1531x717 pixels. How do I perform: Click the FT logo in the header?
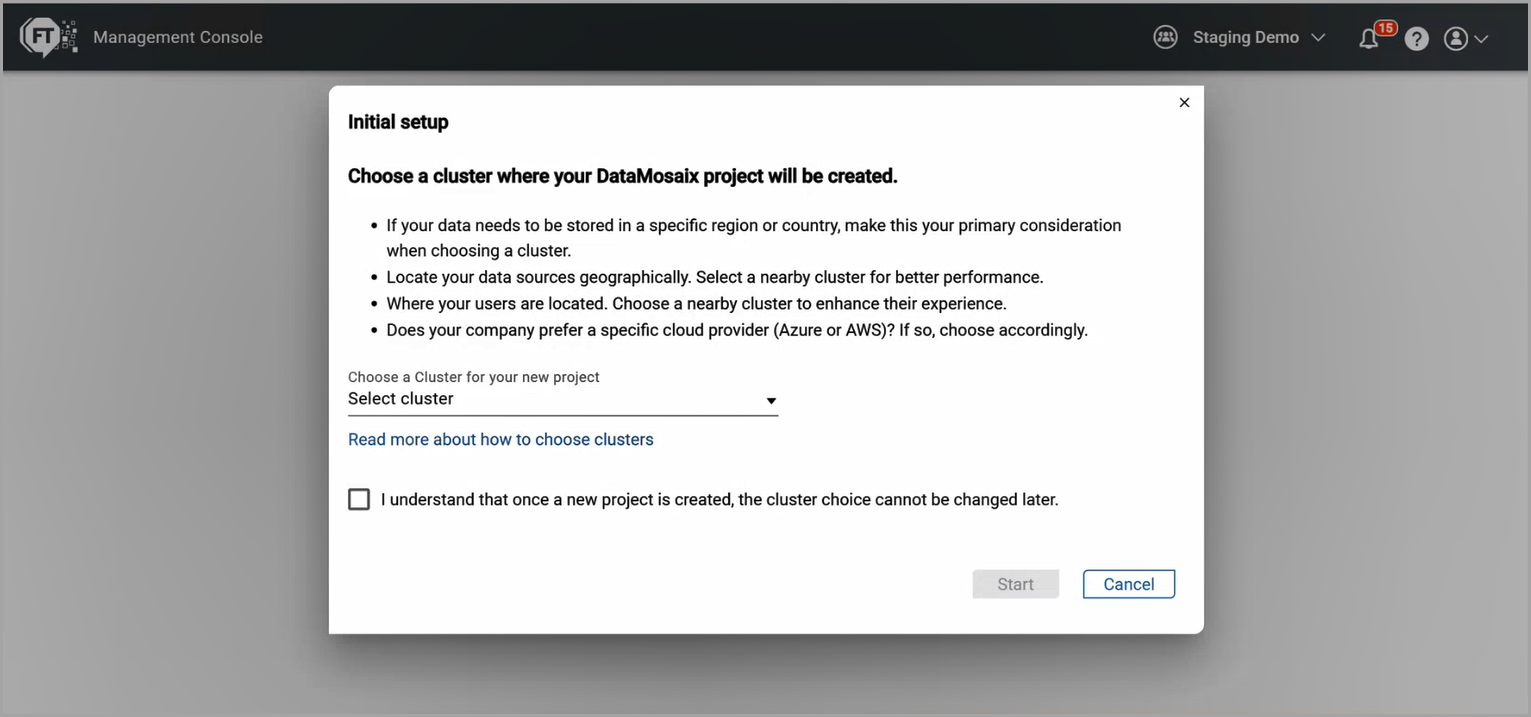click(47, 37)
